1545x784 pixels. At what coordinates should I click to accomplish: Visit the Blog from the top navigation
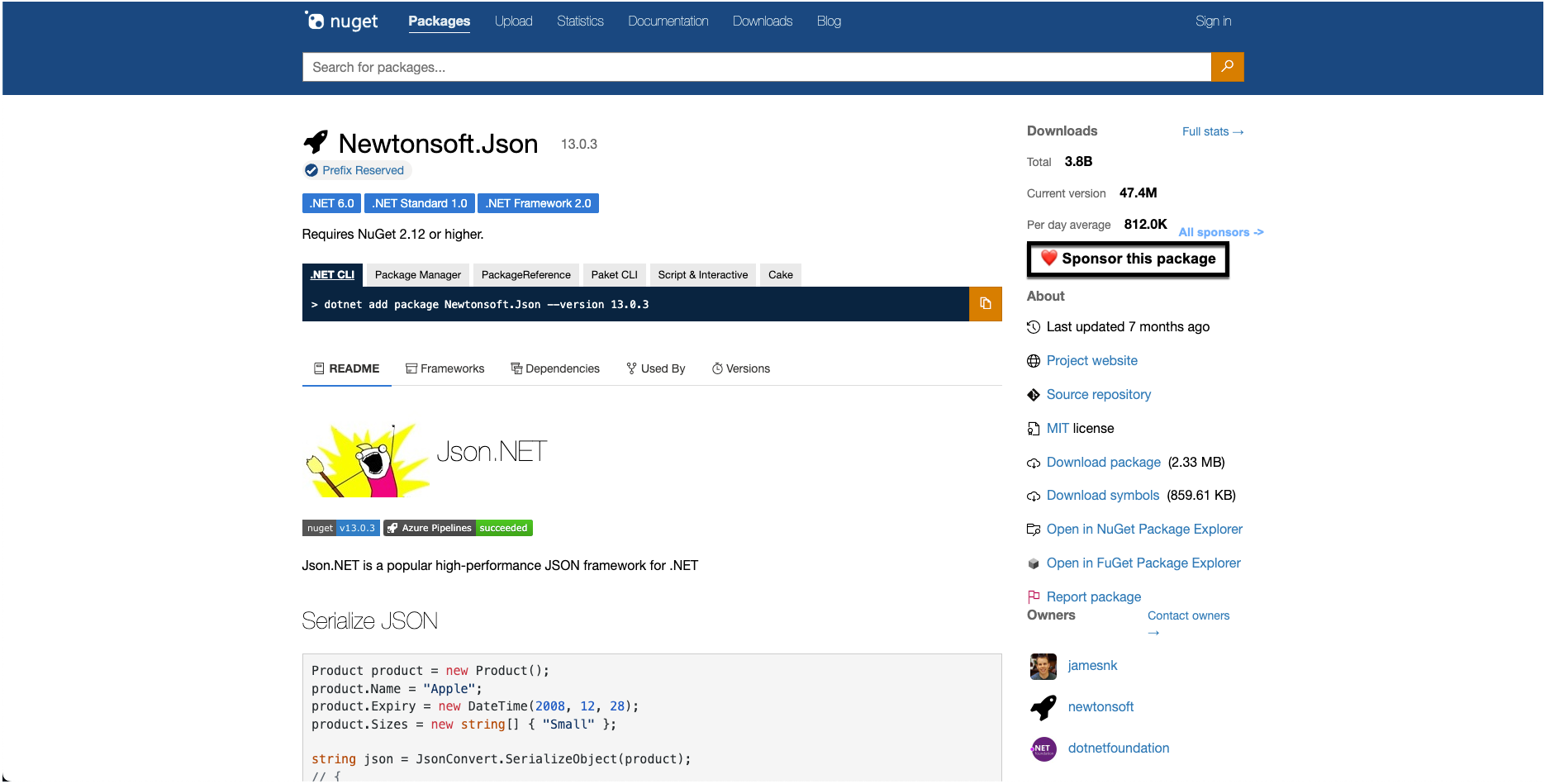coord(829,21)
